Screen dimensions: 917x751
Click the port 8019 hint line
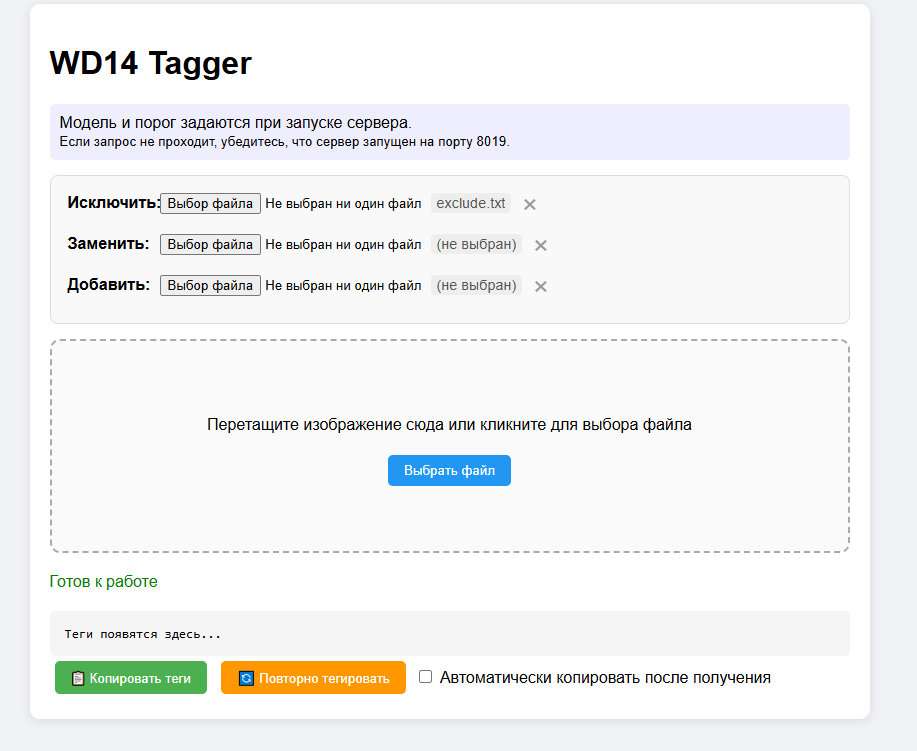(x=284, y=142)
